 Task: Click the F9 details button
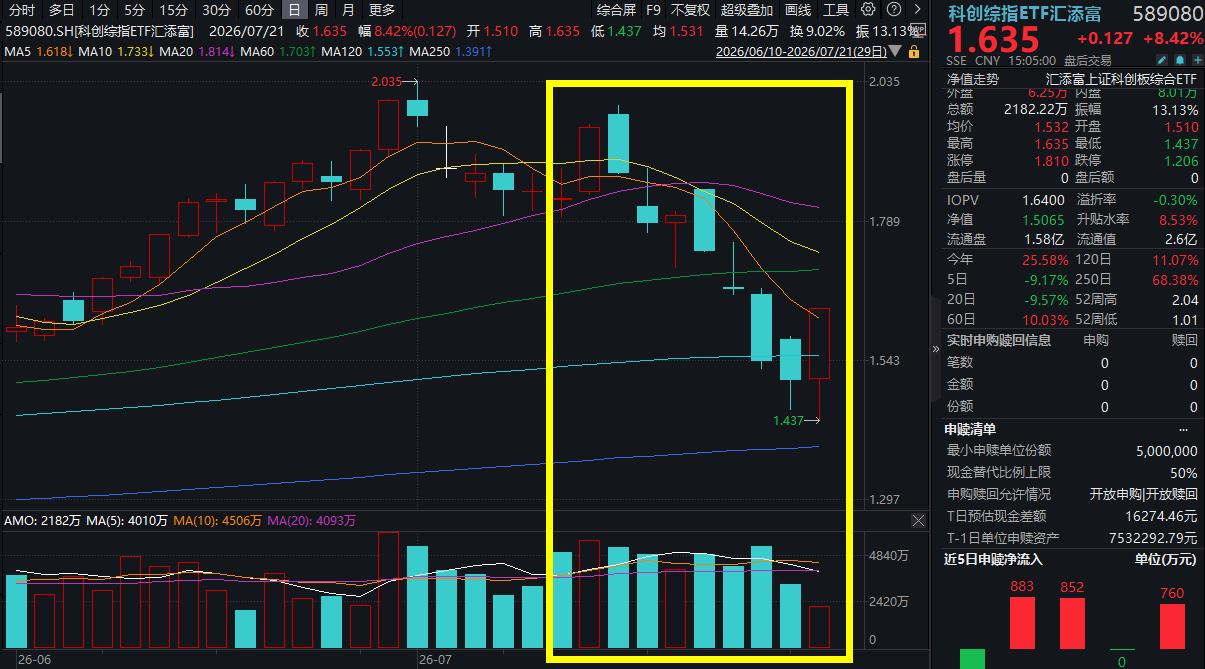tap(654, 10)
